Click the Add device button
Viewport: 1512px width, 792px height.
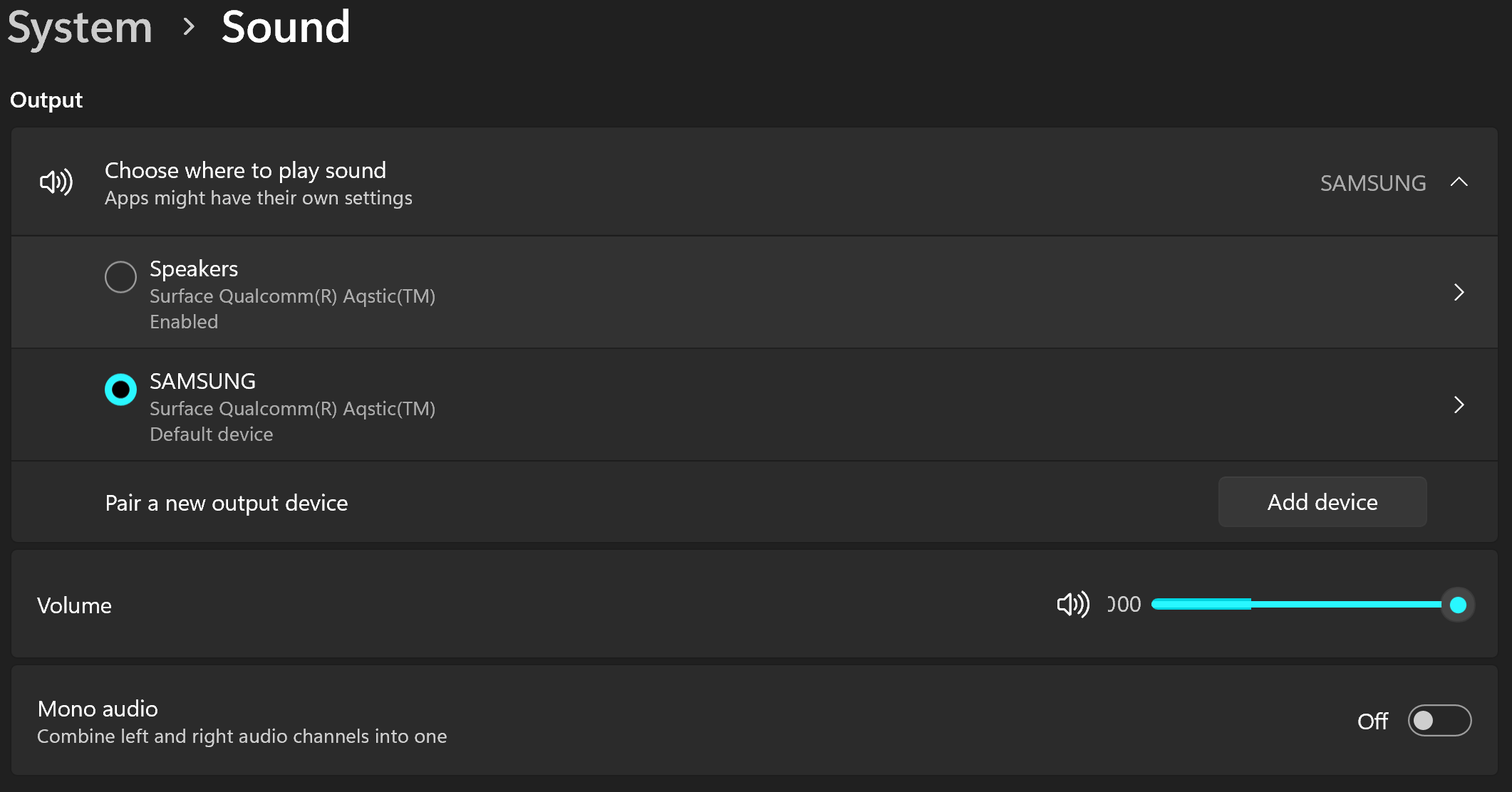click(1322, 502)
